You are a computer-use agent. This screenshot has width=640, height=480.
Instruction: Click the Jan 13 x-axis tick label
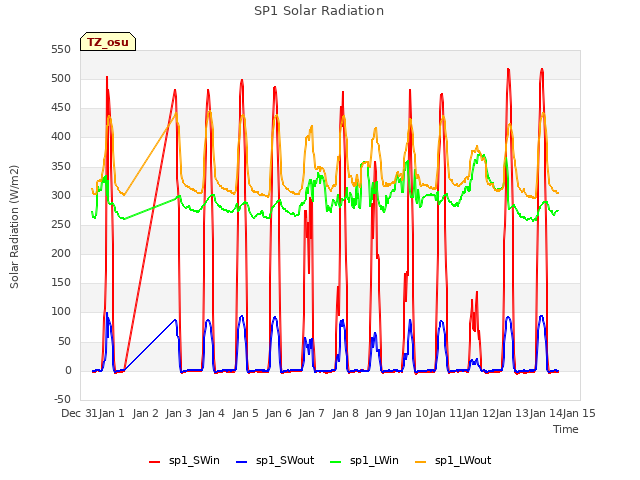click(x=512, y=413)
